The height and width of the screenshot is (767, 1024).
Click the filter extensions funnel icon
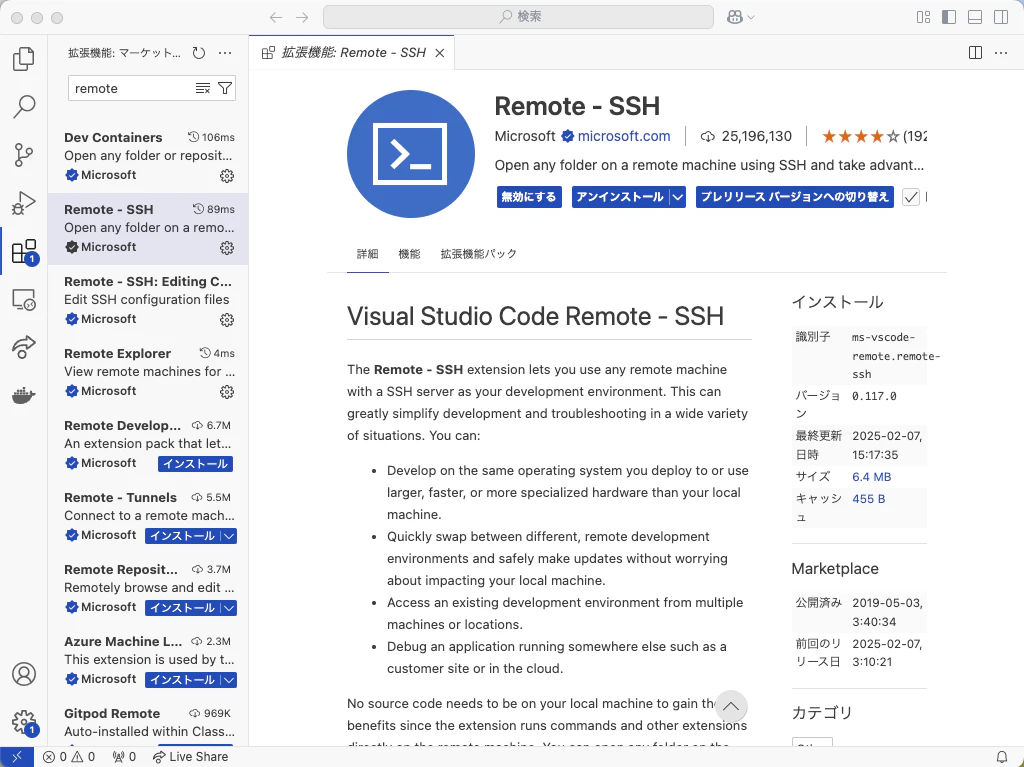coord(225,88)
